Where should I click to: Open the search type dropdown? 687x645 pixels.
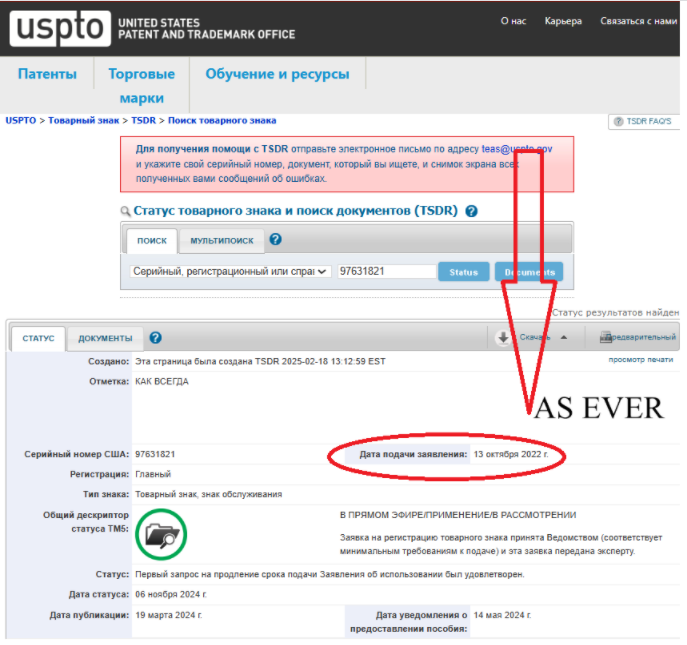point(230,272)
